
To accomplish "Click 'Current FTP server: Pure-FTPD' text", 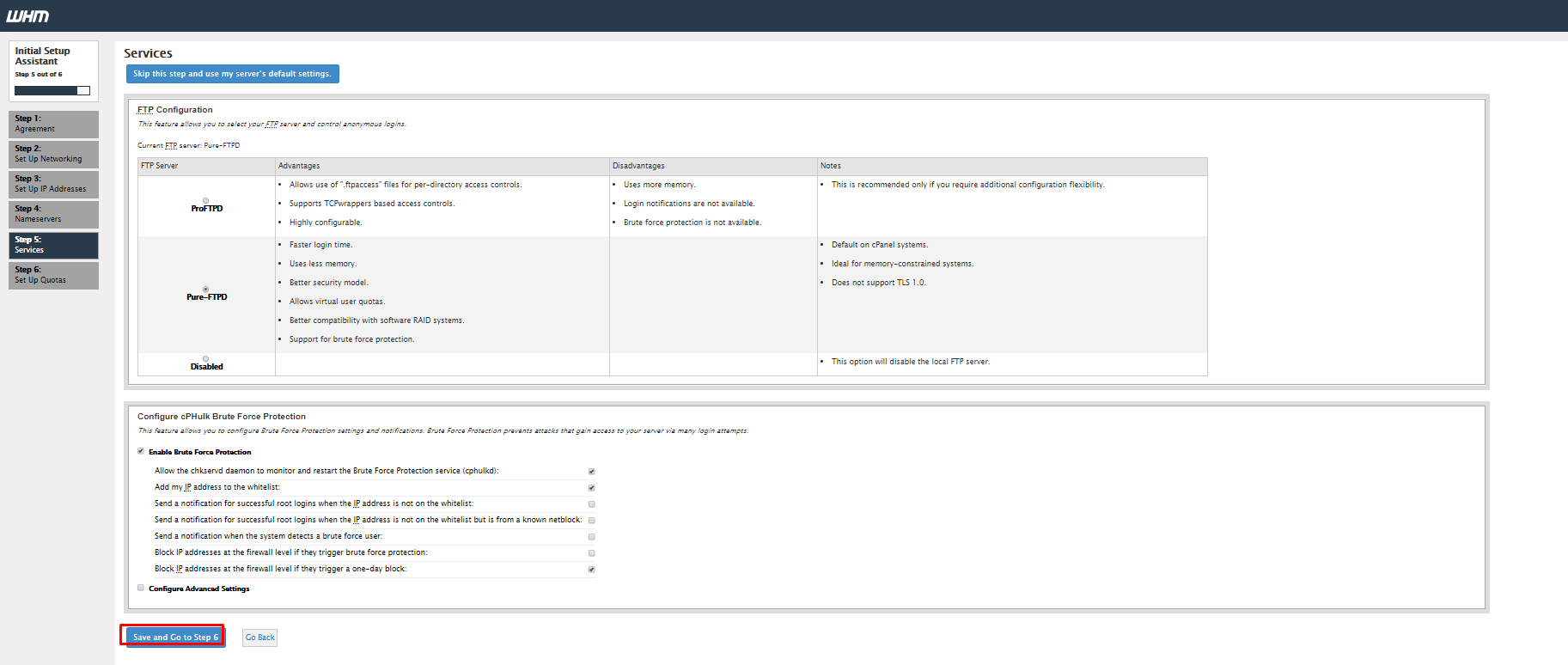I will (x=189, y=146).
